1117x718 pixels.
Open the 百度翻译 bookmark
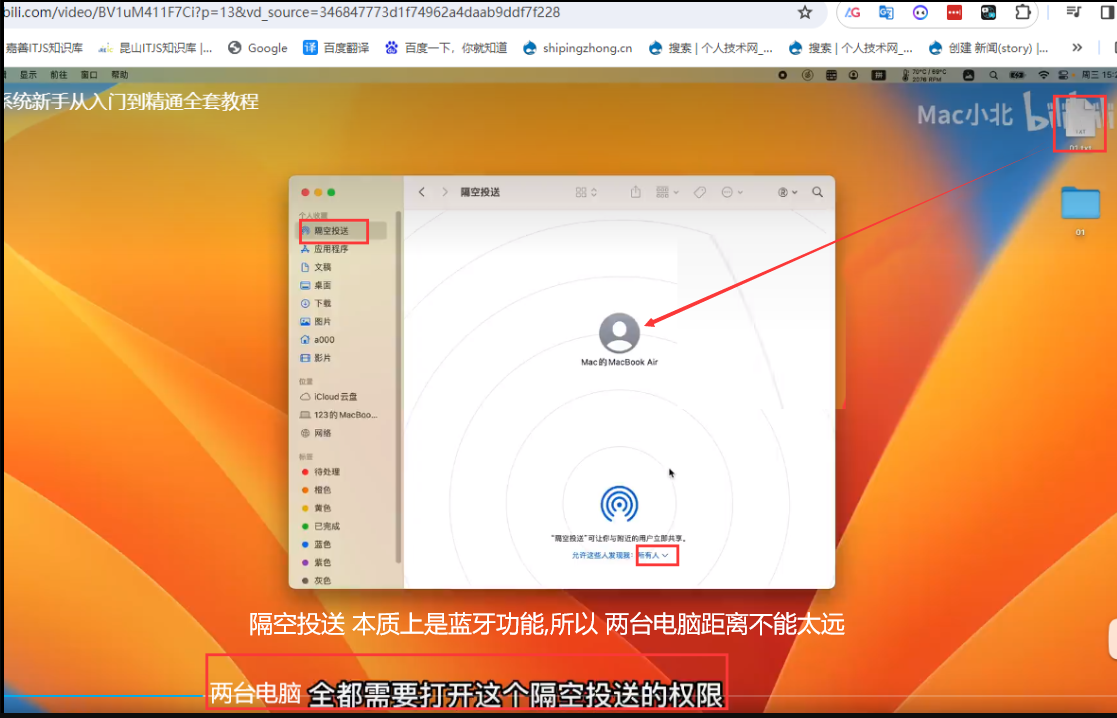(x=336, y=48)
